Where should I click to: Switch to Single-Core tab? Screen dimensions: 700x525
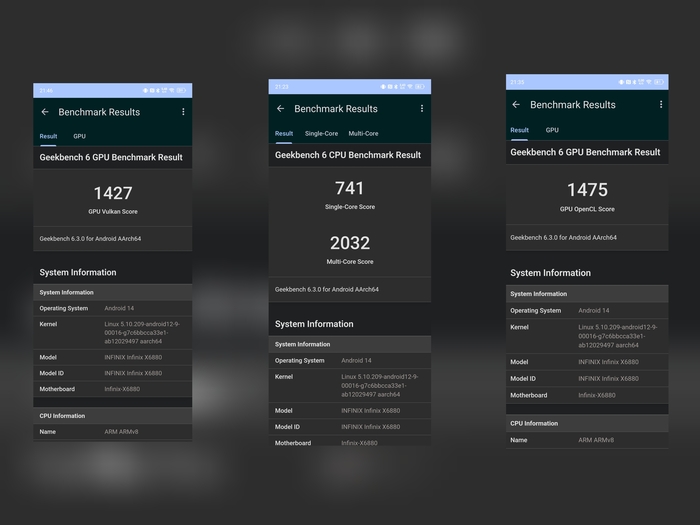[321, 133]
